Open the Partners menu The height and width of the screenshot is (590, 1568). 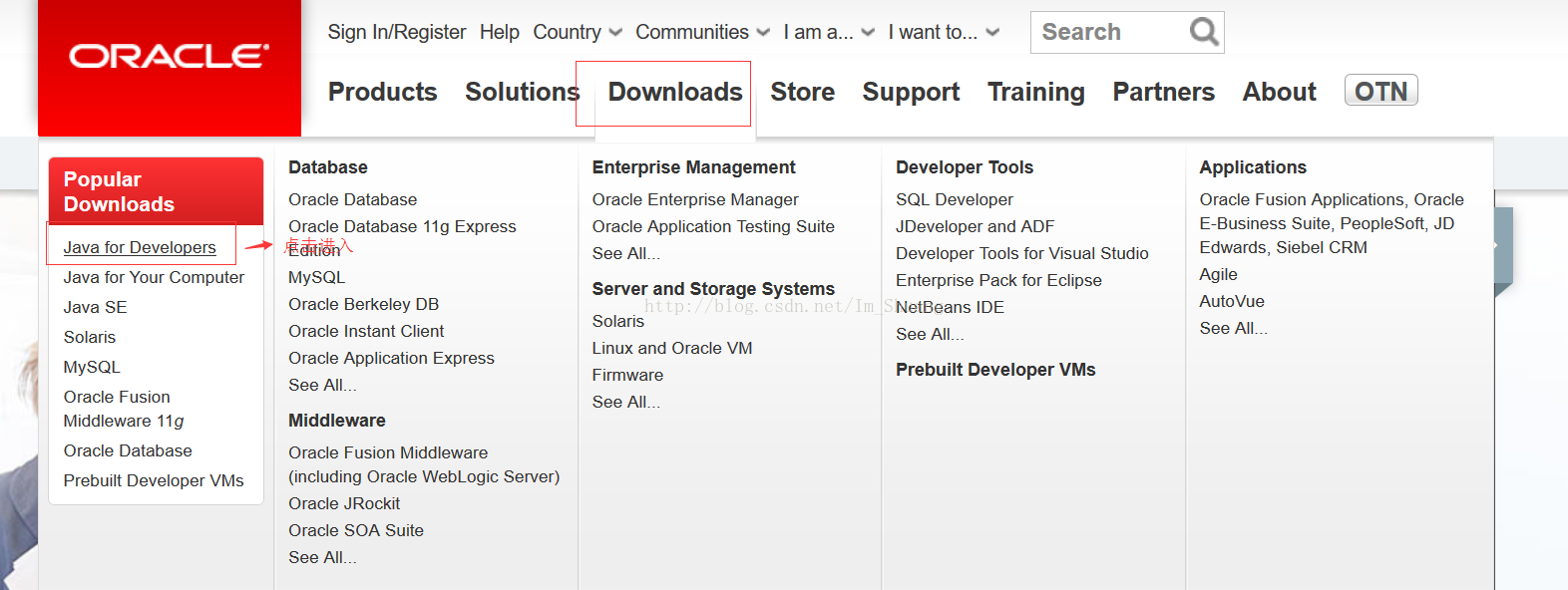click(x=1164, y=92)
